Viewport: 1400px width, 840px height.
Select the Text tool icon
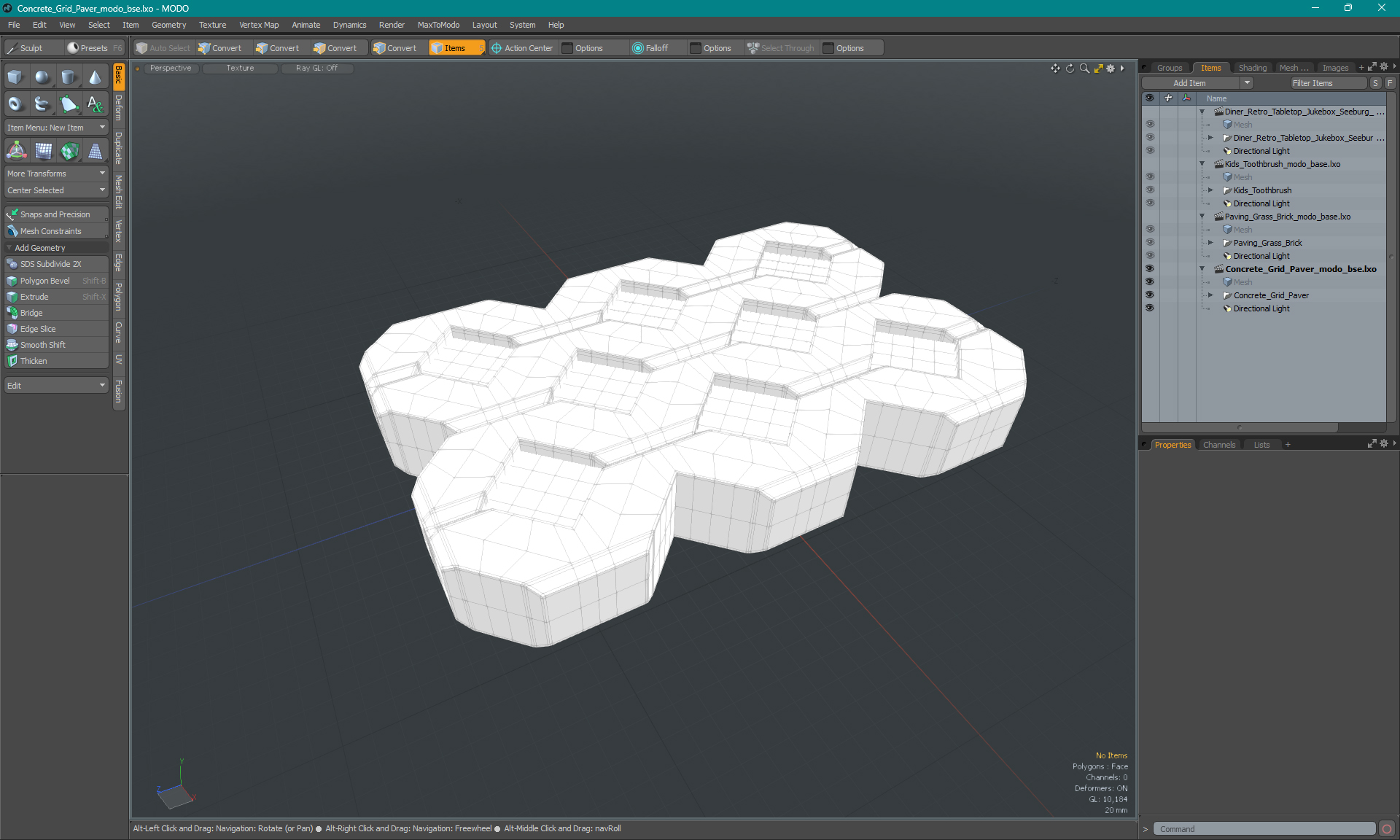[95, 104]
